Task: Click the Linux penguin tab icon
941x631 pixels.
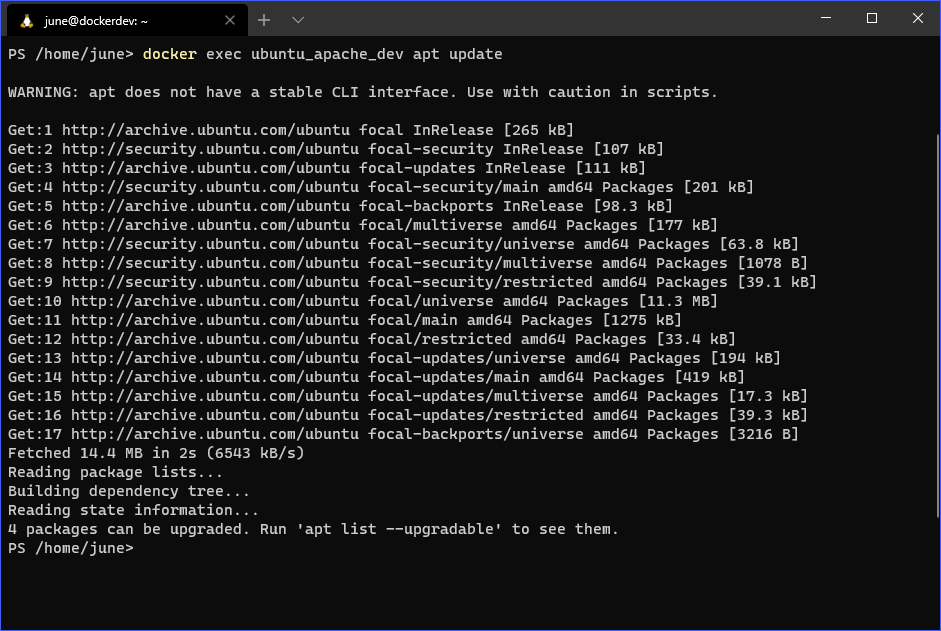Action: tap(26, 21)
